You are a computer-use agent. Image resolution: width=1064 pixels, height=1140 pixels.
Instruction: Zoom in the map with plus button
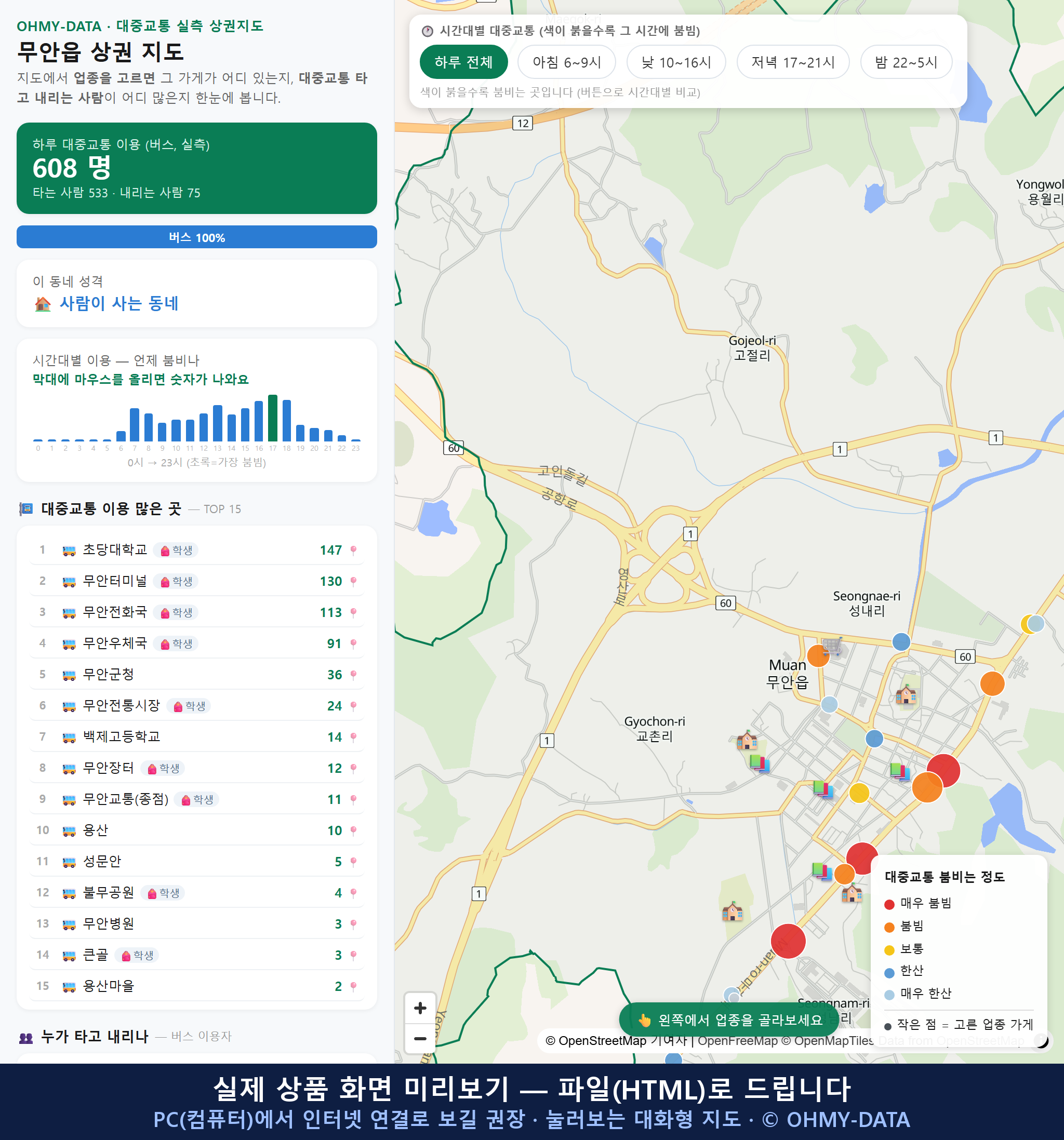pos(420,1008)
